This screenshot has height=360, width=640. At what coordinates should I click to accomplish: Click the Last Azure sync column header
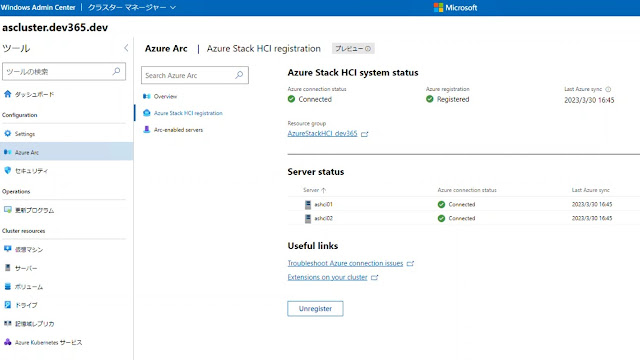coord(590,190)
